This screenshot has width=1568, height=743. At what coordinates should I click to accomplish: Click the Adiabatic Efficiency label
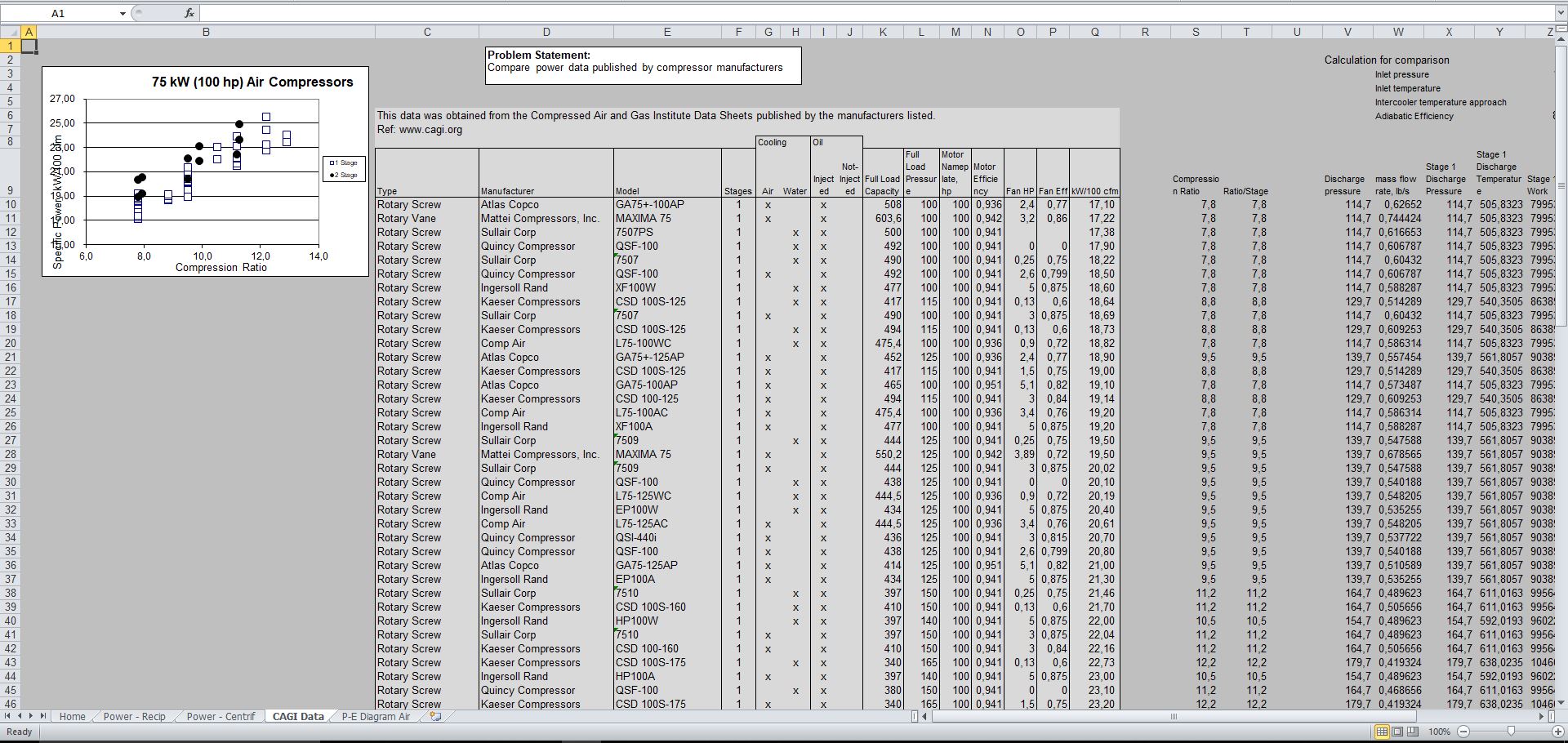coord(1414,116)
